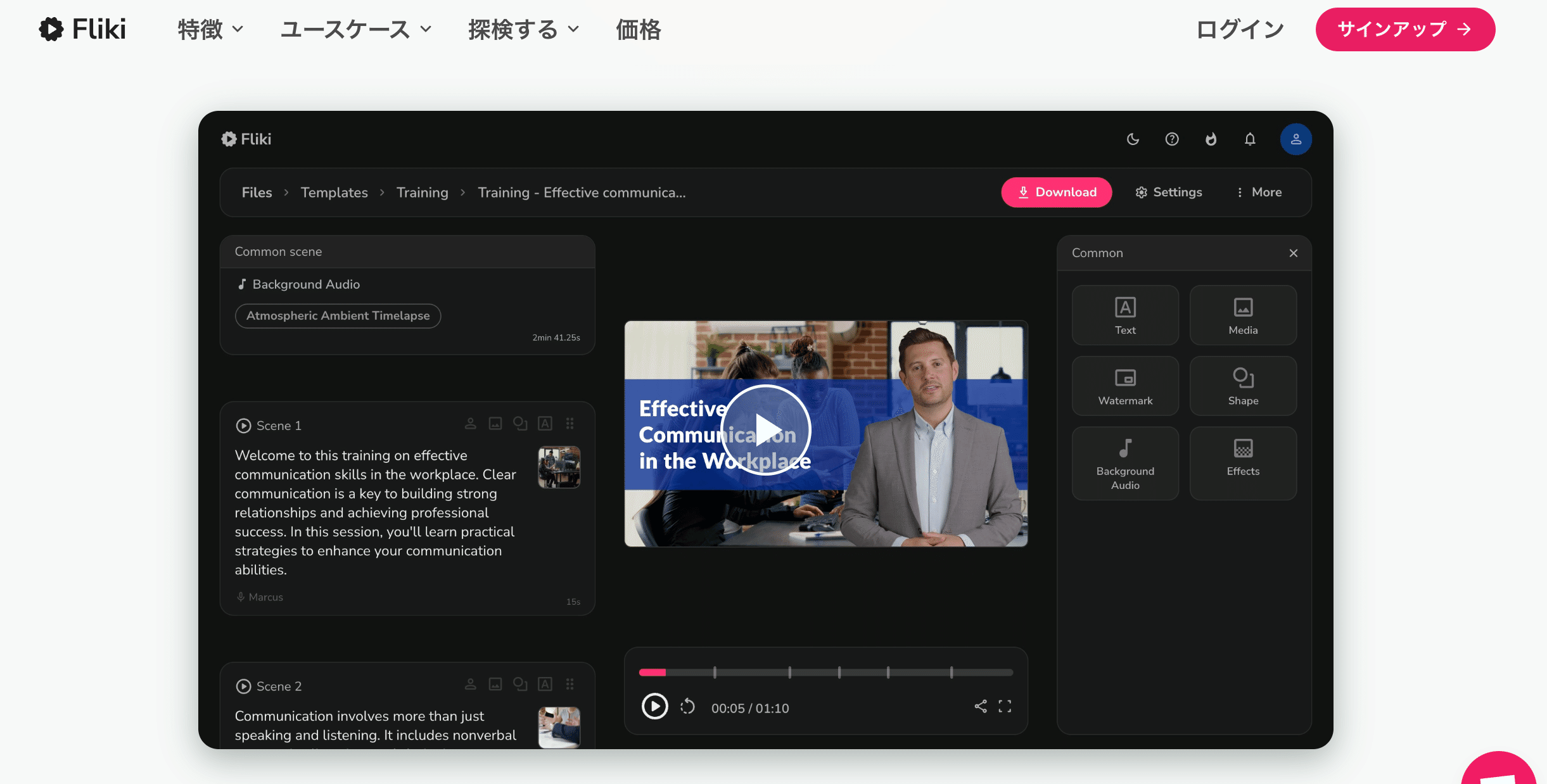Click the Fliki logo inside the editor
Viewport: 1547px width, 784px height.
click(x=246, y=139)
